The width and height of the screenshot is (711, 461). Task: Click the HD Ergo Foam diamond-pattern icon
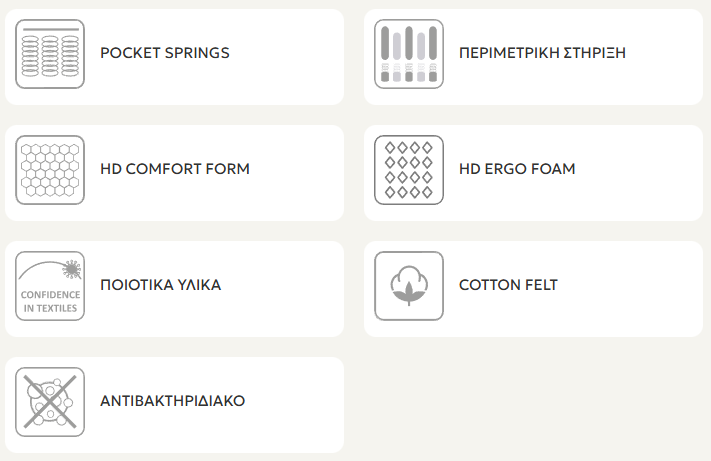click(408, 170)
